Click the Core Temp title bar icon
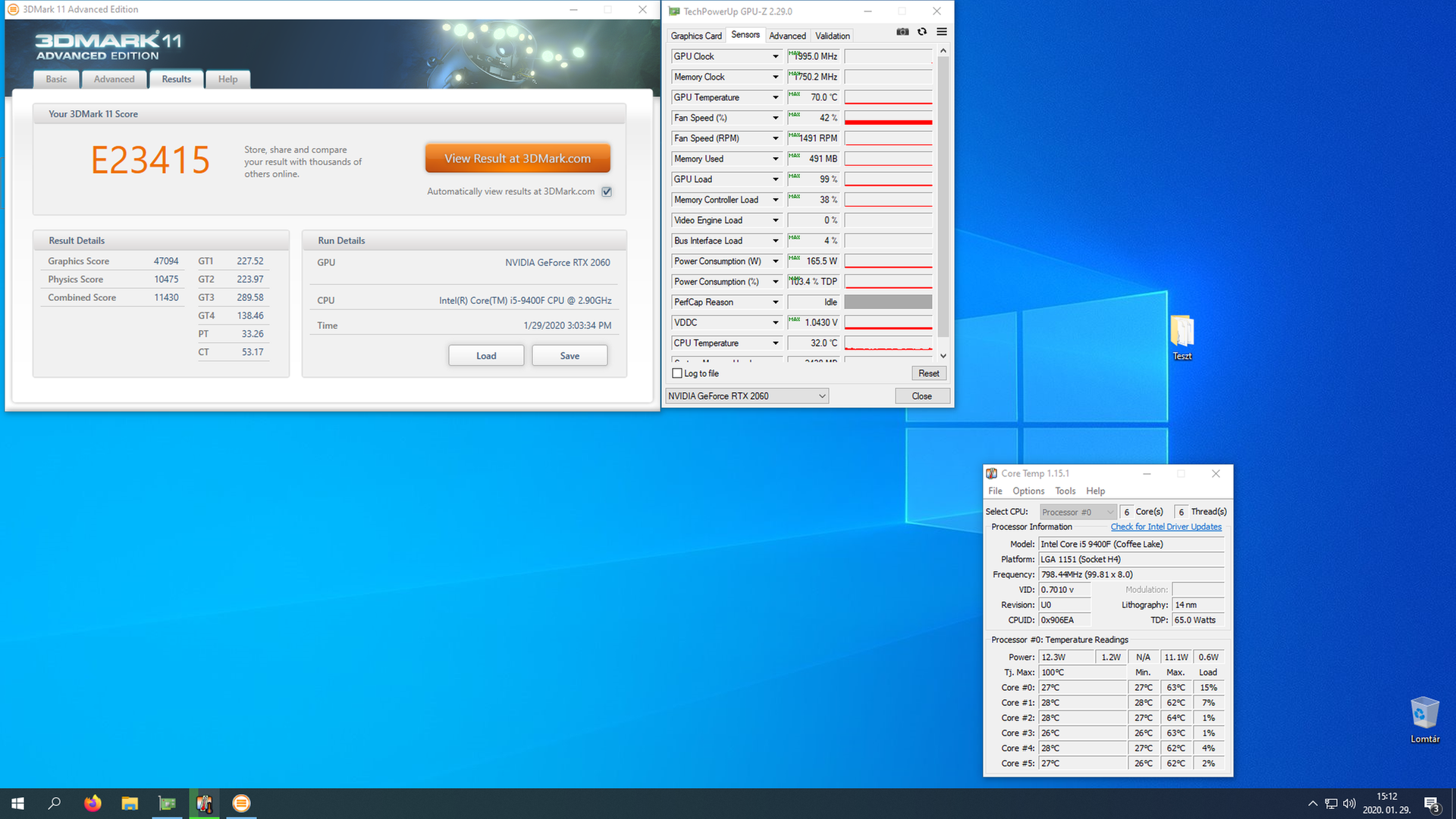This screenshot has height=819, width=1456. pyautogui.click(x=992, y=473)
